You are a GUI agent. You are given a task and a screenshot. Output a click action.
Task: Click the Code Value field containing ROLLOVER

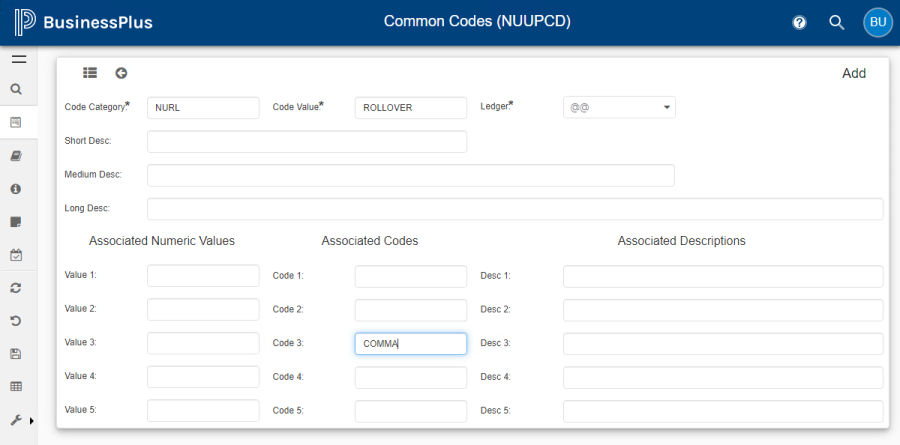coord(410,107)
